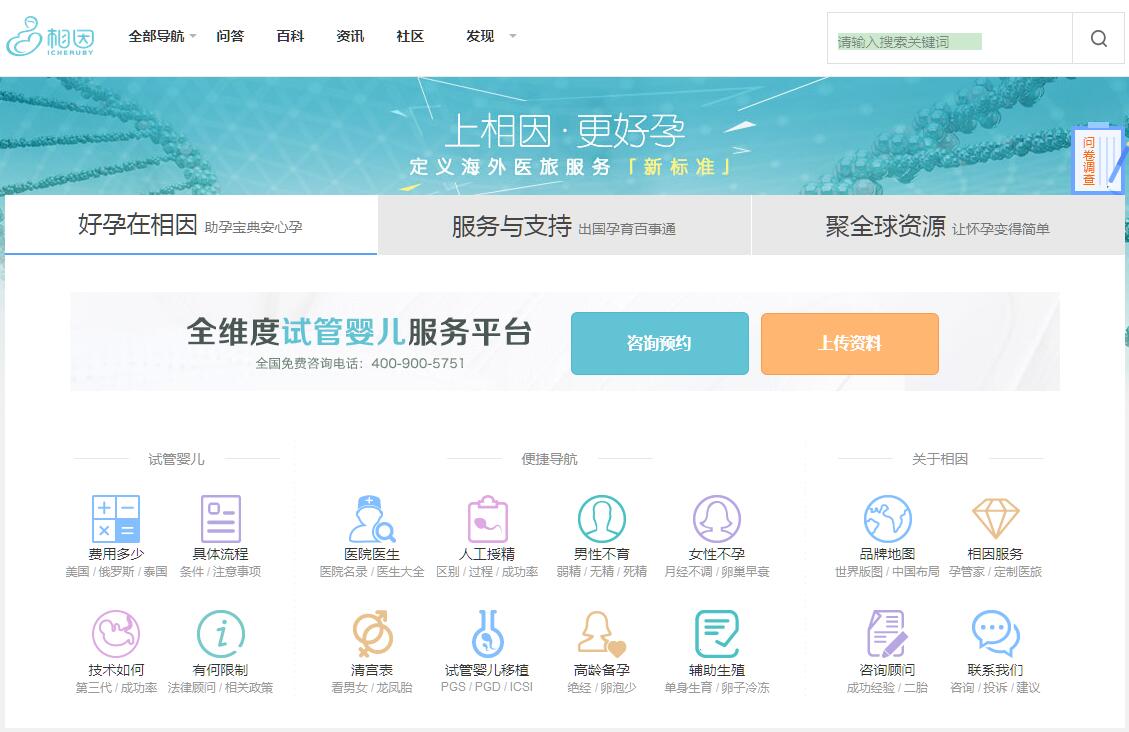
Task: Select the 医院医生 doctor icon
Action: point(372,519)
